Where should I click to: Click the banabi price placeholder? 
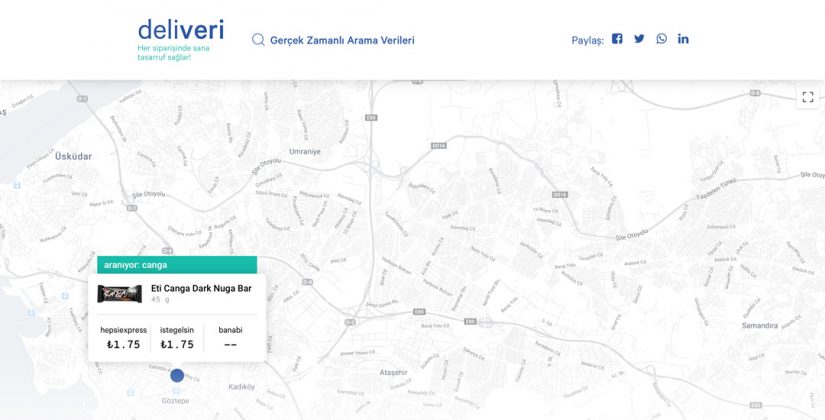point(230,345)
